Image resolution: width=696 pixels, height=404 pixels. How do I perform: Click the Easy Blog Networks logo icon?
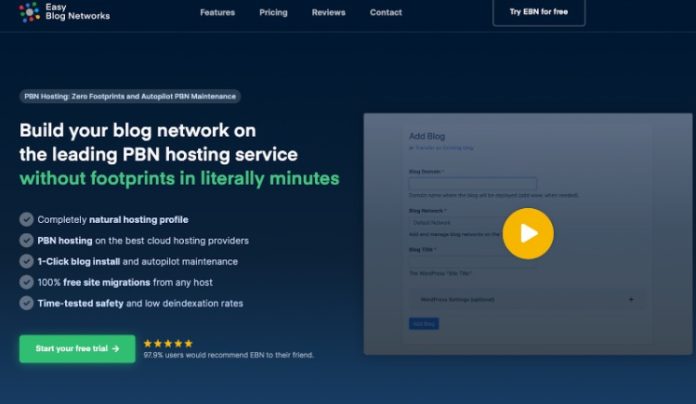(x=29, y=12)
